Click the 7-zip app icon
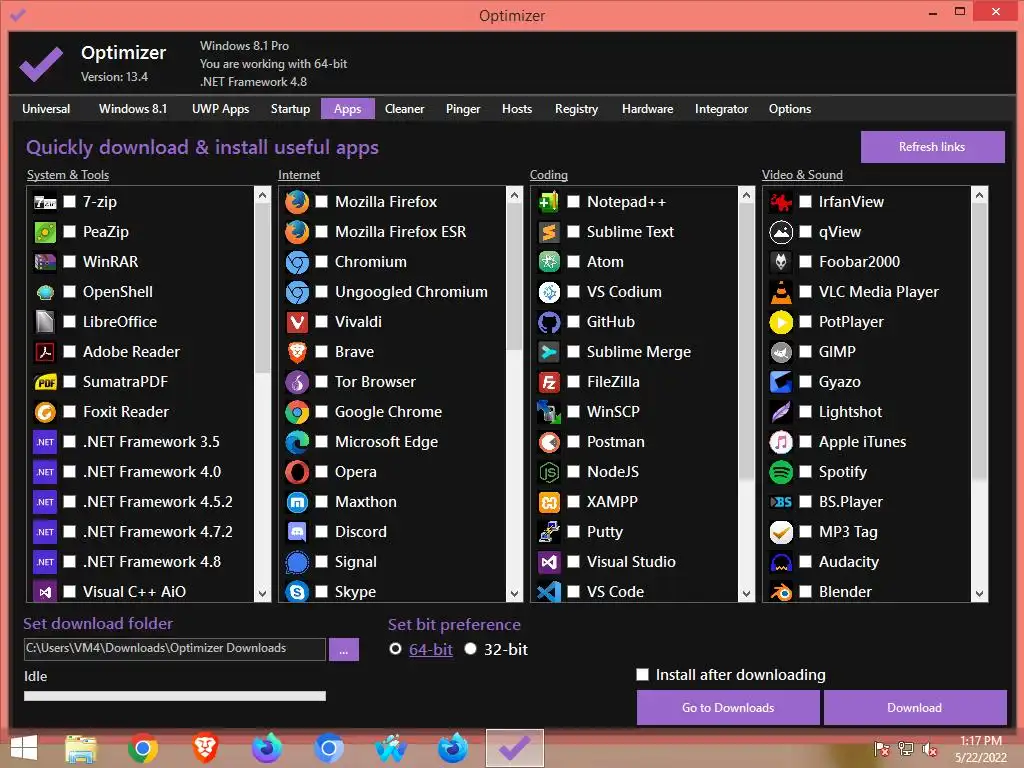 pos(45,202)
